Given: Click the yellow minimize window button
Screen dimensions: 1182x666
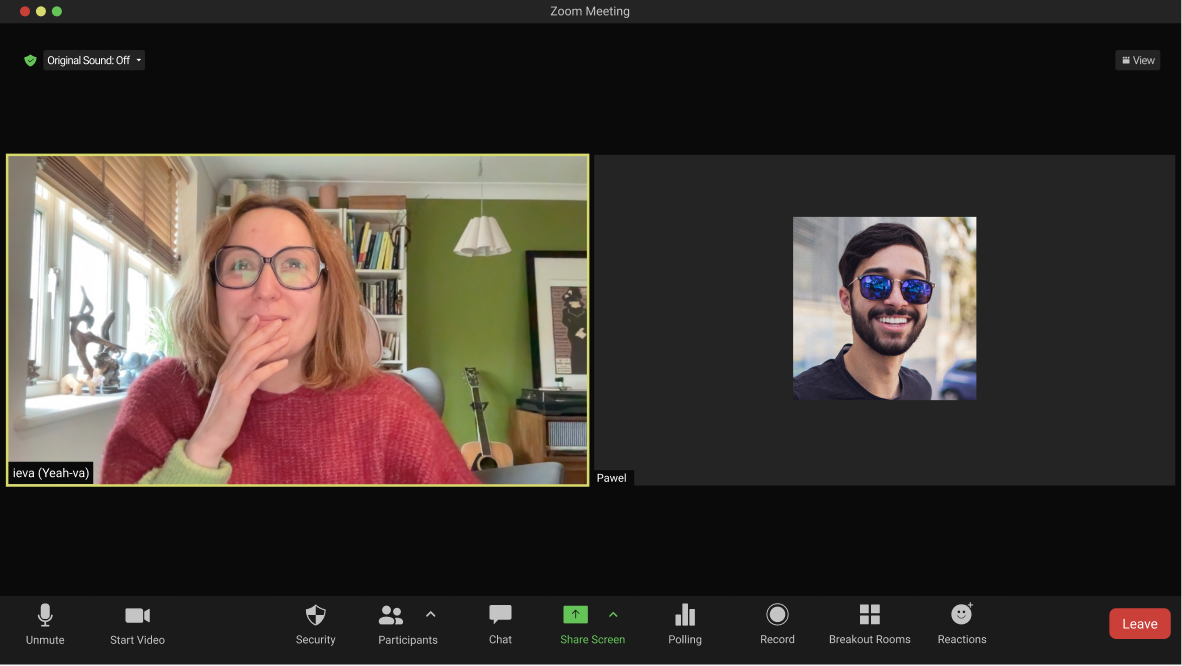Looking at the screenshot, I should [x=41, y=11].
